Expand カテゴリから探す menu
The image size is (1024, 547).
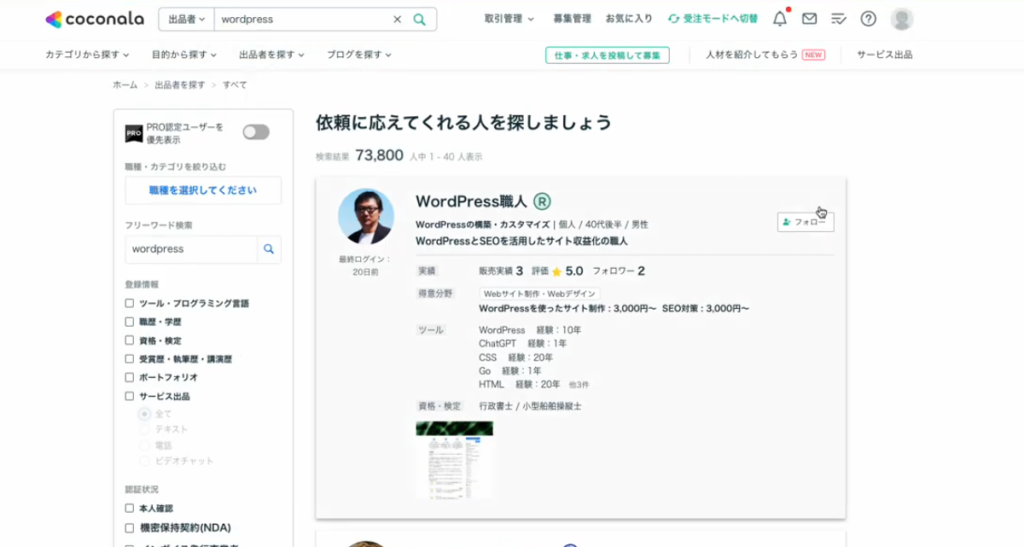click(87, 55)
